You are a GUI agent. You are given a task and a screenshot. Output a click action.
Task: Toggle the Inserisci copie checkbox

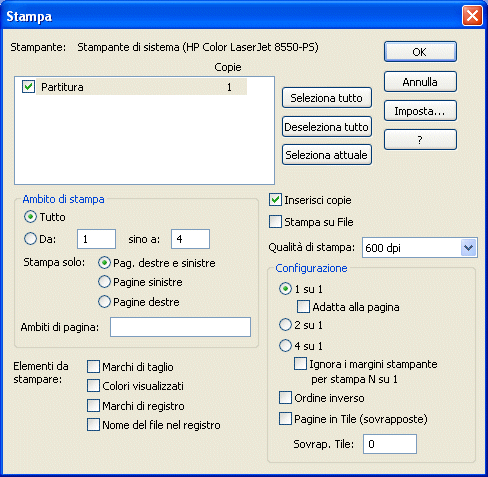pos(275,200)
